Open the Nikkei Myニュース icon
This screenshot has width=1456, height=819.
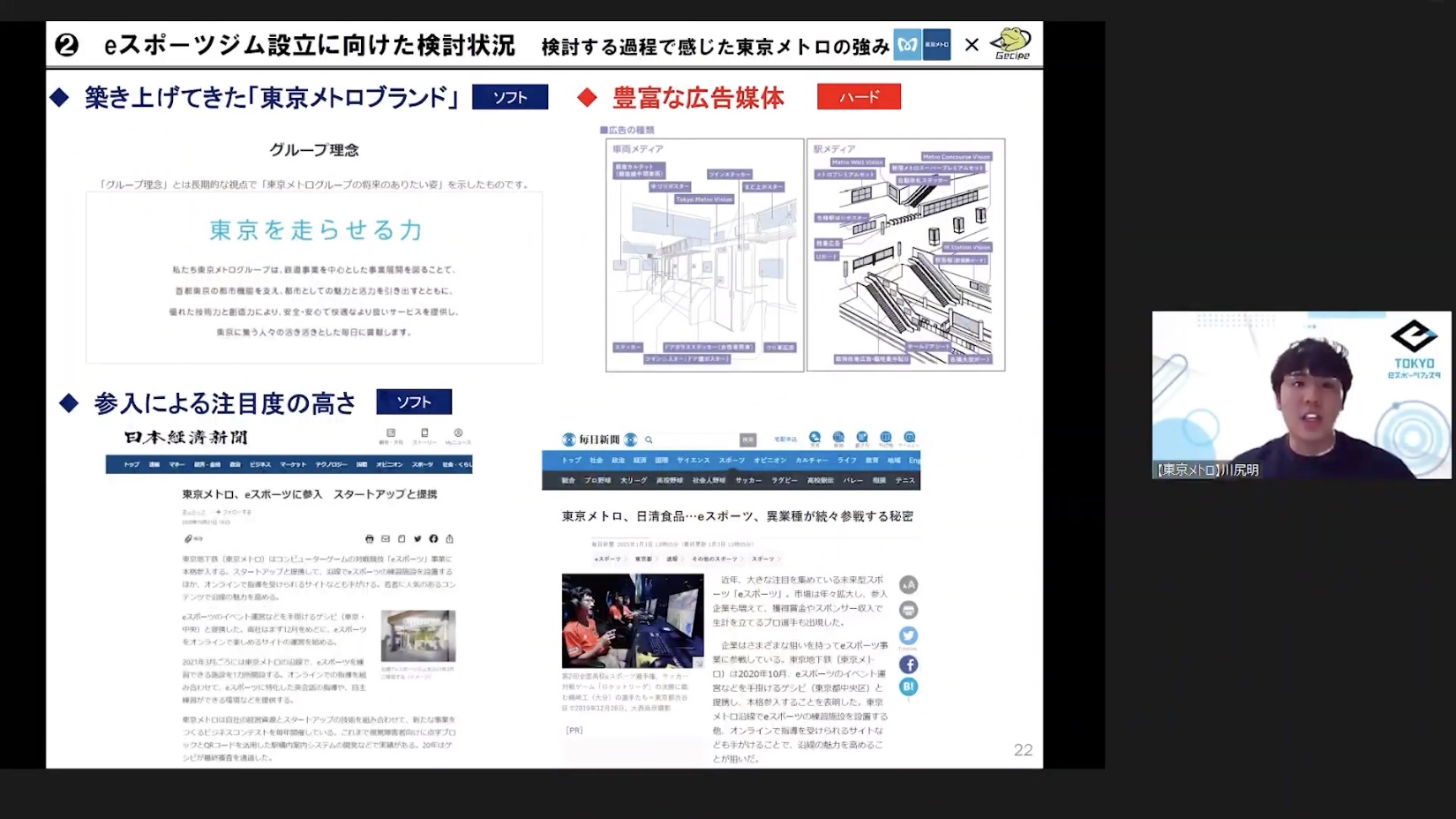coord(458,436)
